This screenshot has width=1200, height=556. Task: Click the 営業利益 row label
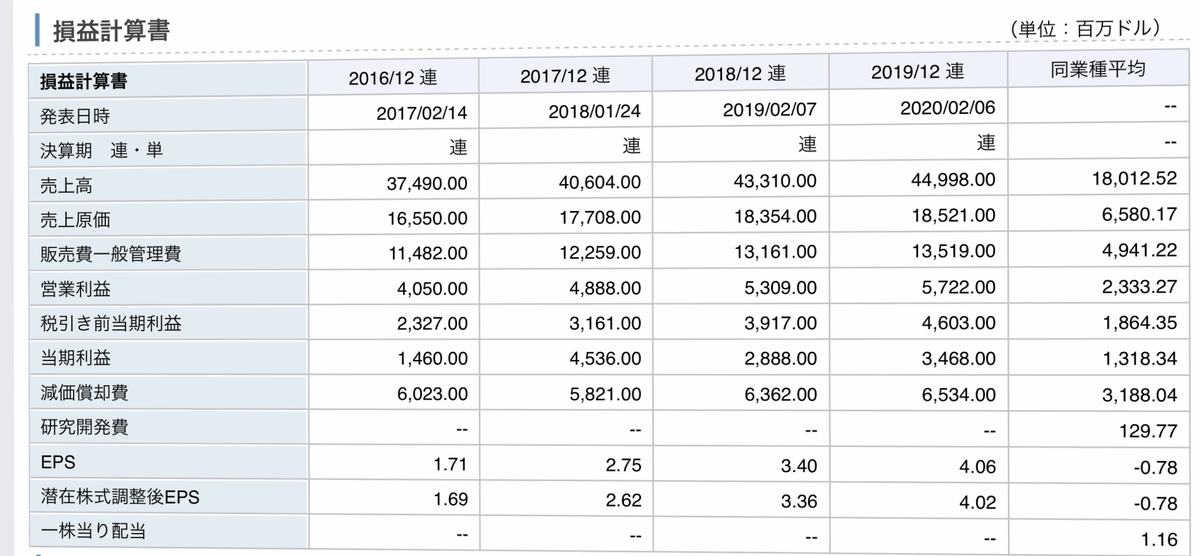[x=75, y=289]
